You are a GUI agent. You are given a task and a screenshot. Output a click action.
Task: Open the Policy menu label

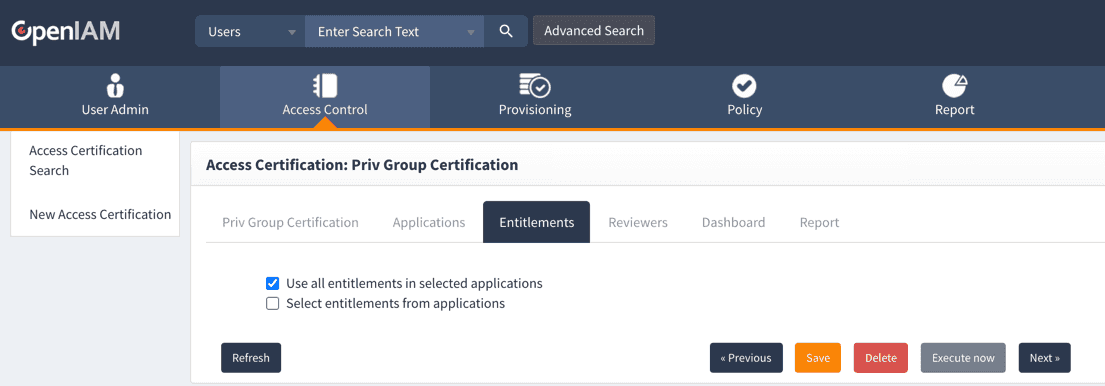tap(745, 110)
